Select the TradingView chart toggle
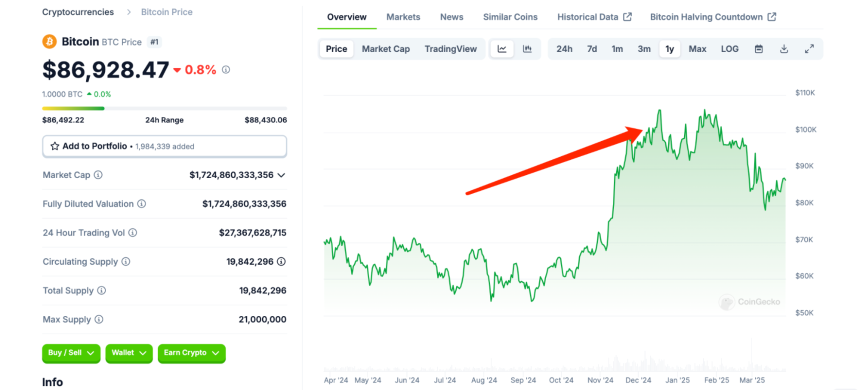The image size is (860, 390). pyautogui.click(x=451, y=49)
